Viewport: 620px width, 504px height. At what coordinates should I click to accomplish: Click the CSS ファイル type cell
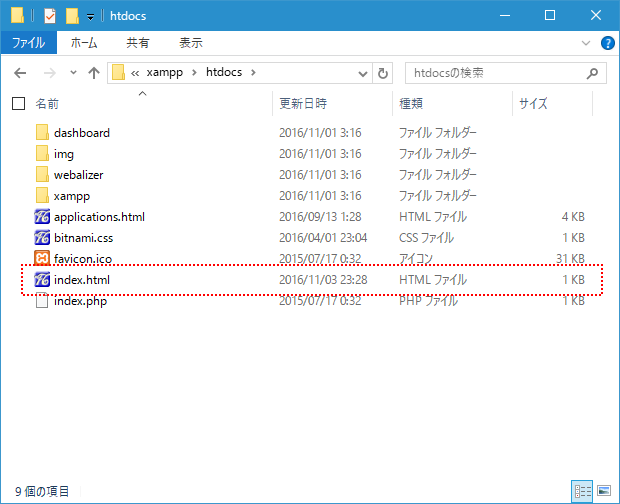pos(426,238)
